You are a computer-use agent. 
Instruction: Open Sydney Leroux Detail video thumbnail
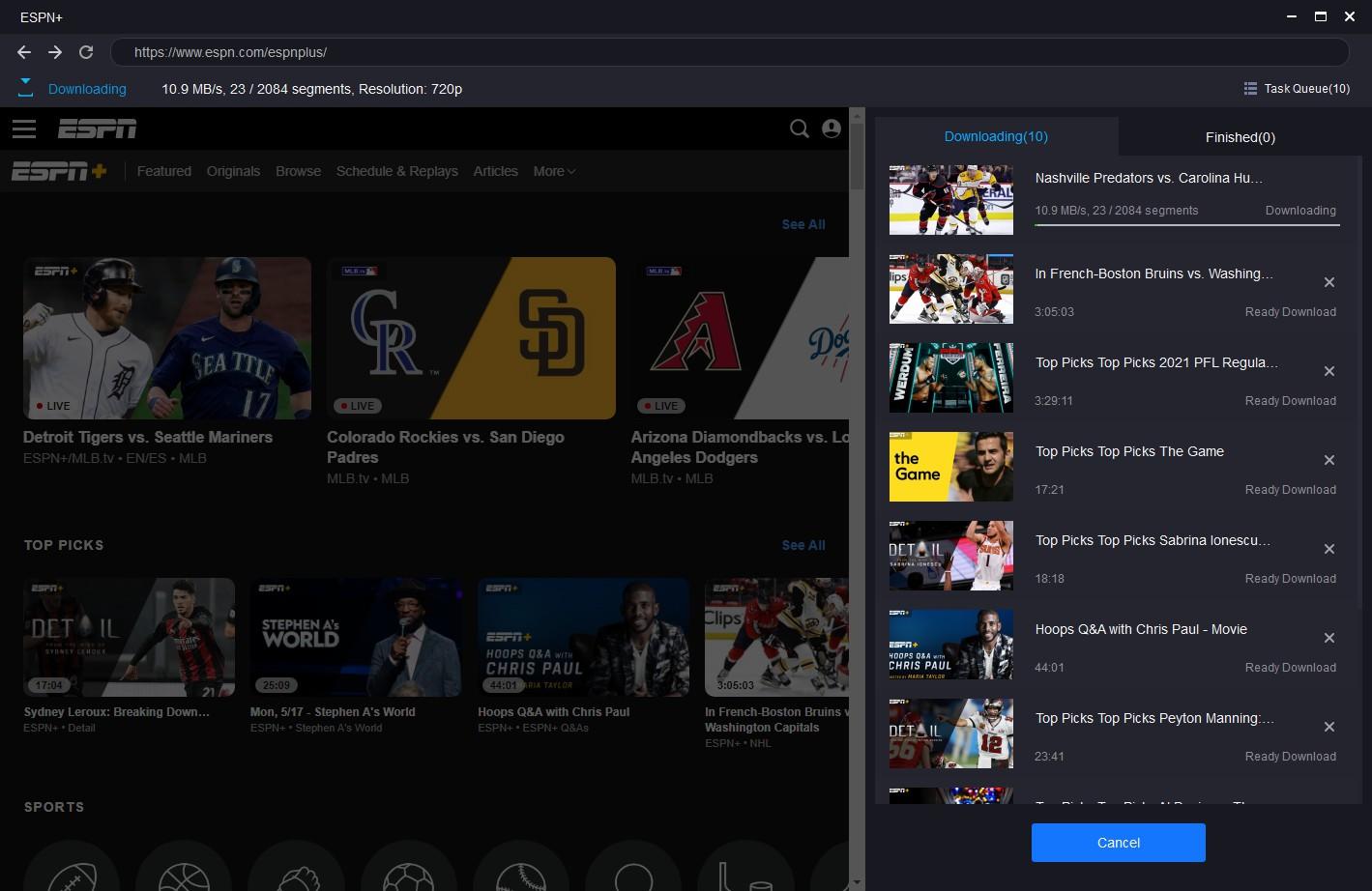[130, 638]
